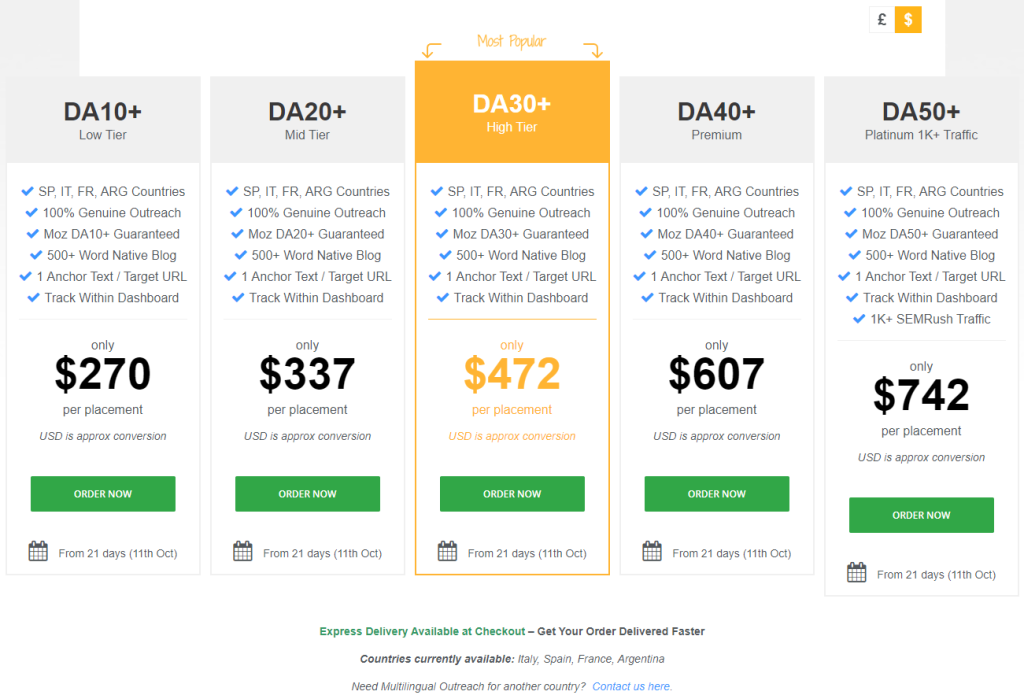Click calendar icon in DA20+ Mid Tier card
The height and width of the screenshot is (695, 1024).
point(243,551)
